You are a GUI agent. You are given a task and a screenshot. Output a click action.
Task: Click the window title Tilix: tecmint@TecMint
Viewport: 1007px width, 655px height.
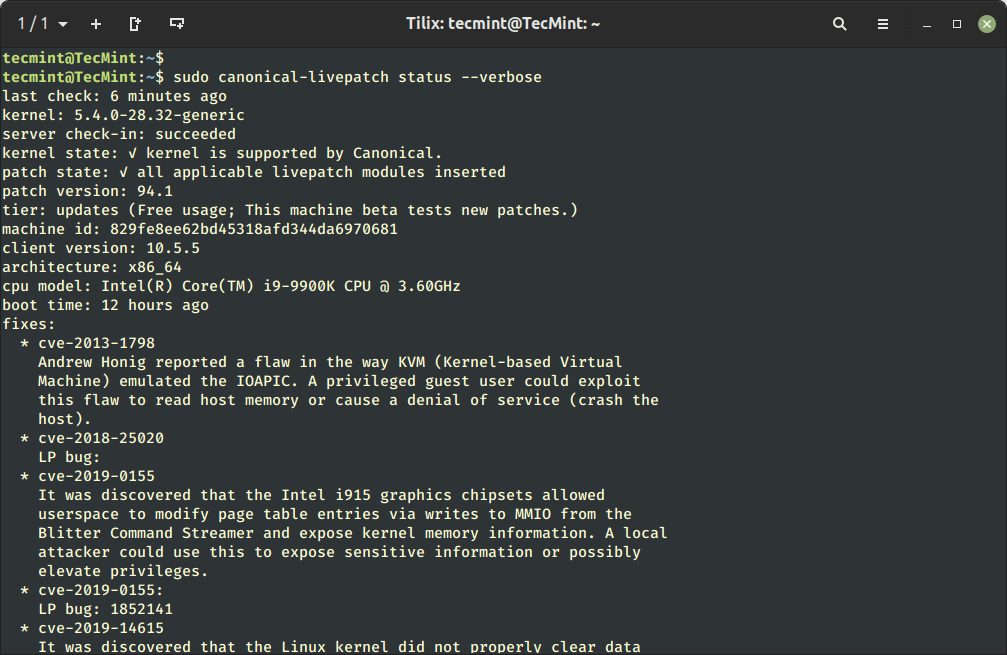tap(503, 23)
